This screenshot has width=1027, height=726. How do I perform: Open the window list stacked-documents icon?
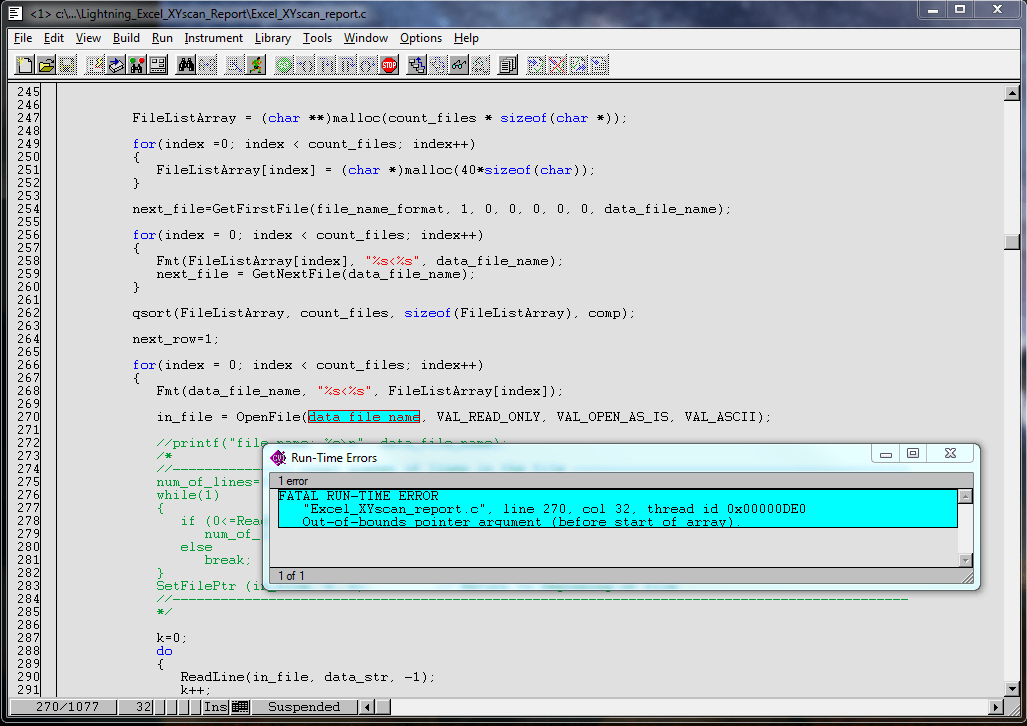(x=507, y=64)
